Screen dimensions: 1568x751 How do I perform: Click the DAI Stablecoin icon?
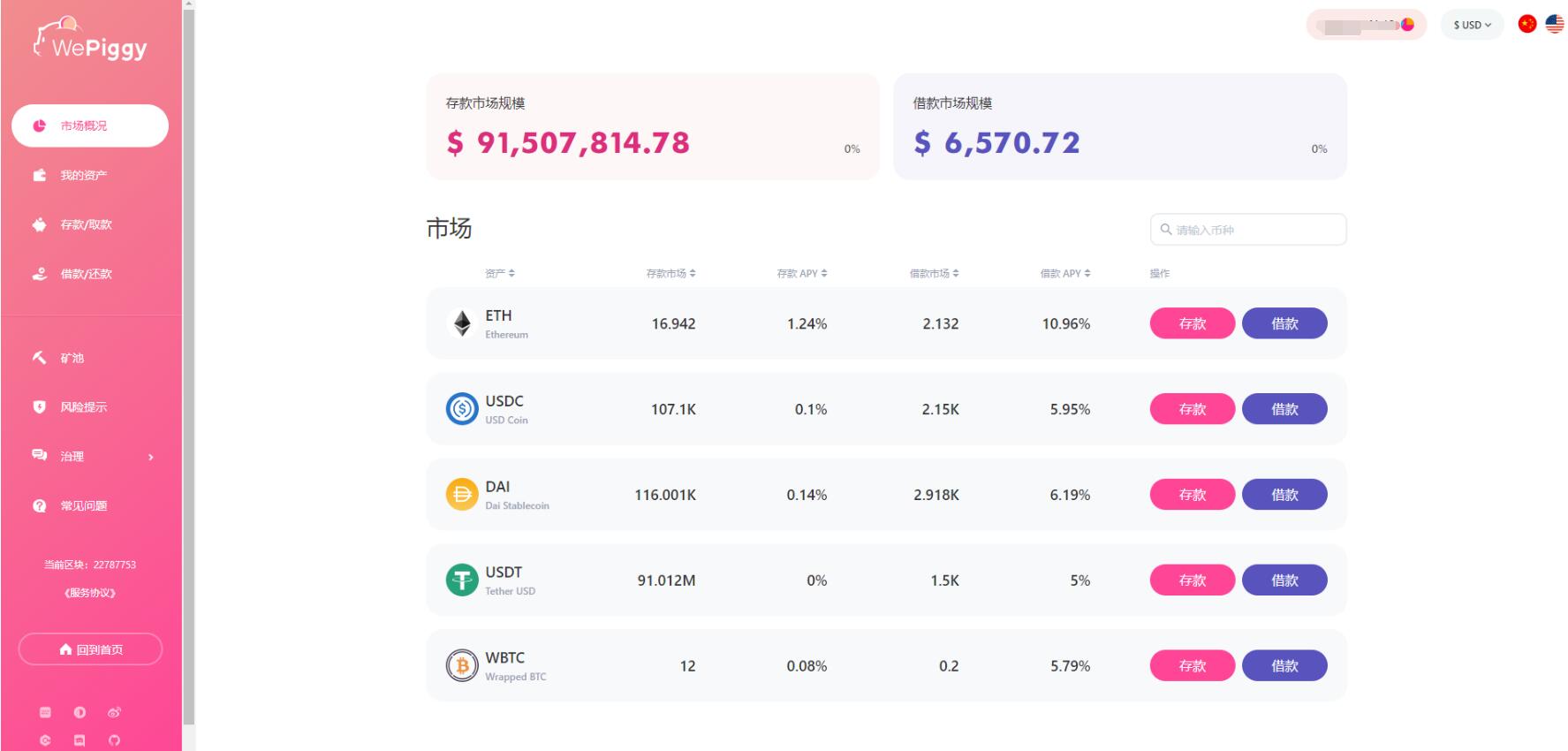tap(462, 495)
